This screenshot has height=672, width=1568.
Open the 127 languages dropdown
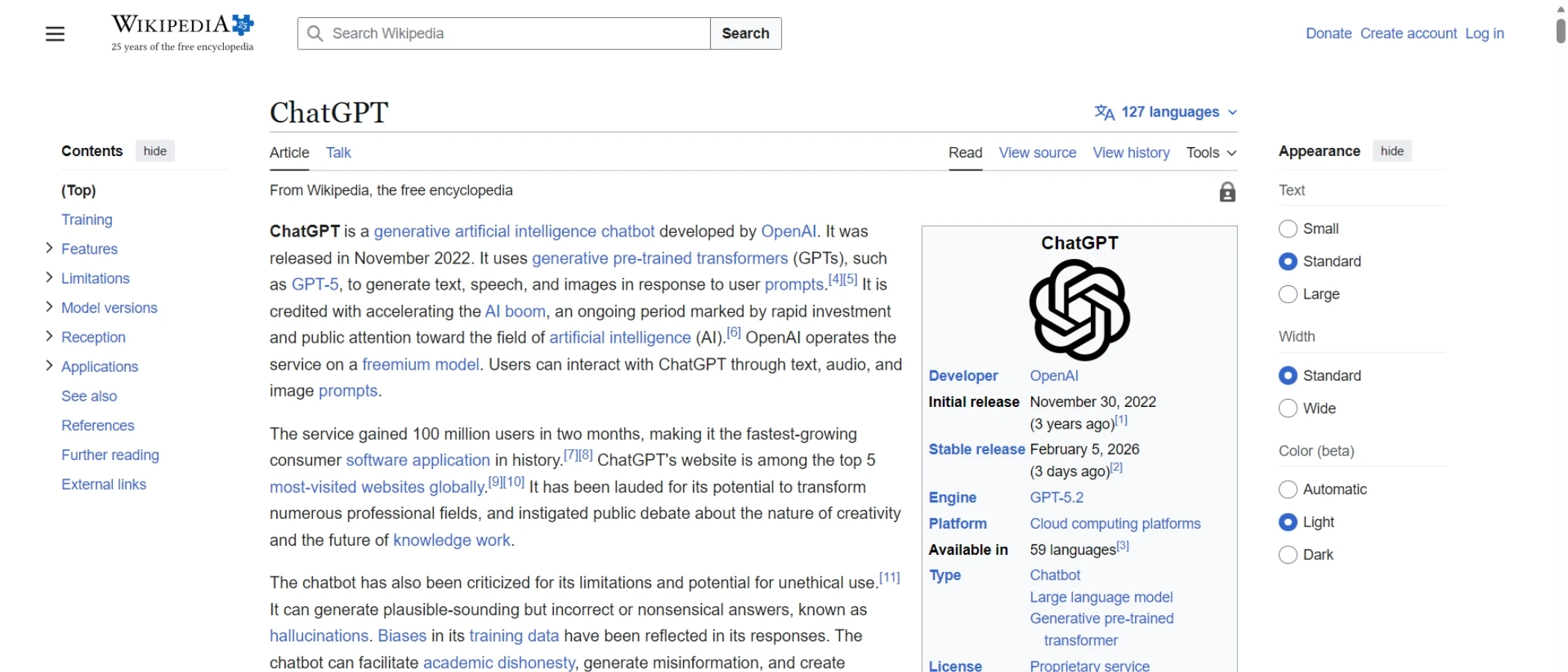pos(1166,112)
